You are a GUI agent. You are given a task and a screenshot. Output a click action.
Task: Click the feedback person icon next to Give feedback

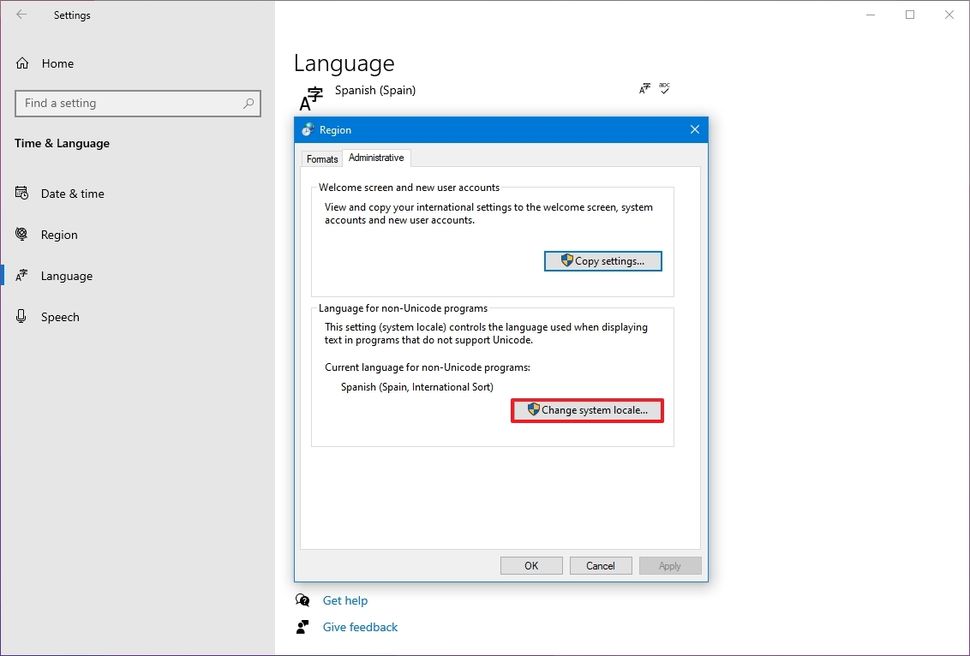[302, 627]
